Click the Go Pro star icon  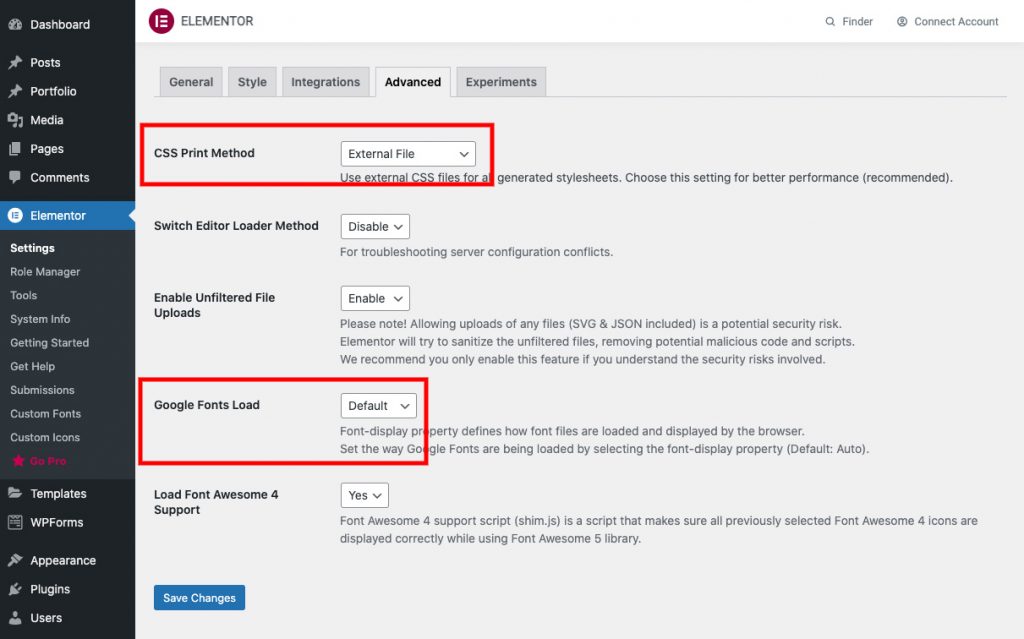point(18,461)
